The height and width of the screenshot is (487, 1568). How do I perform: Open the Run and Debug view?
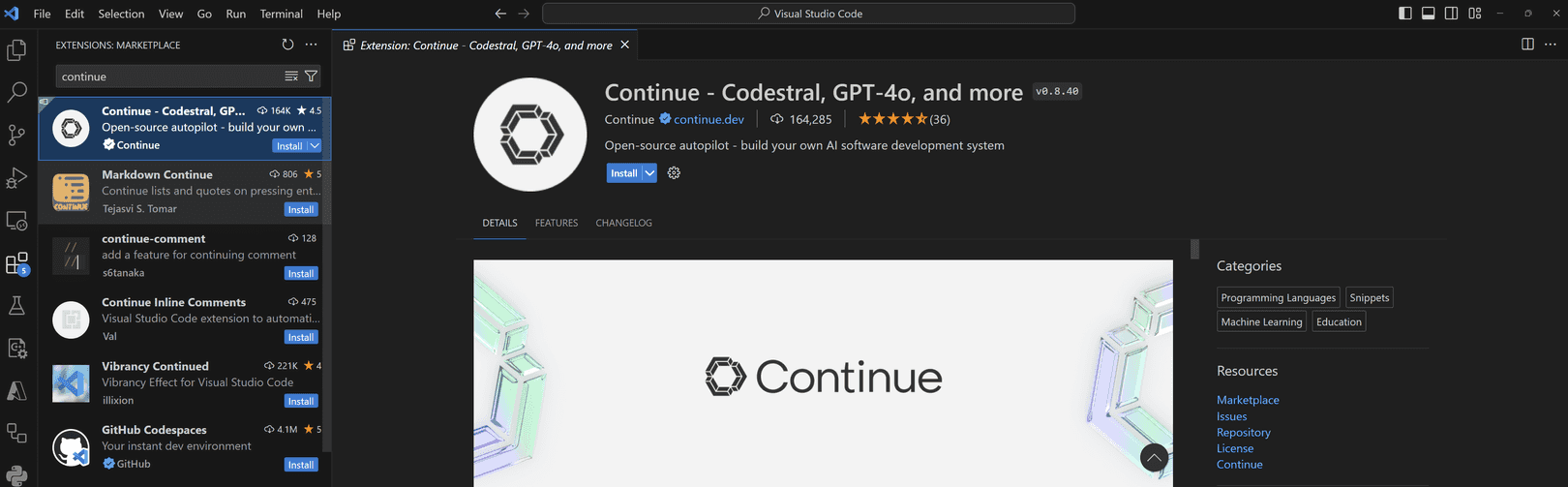tap(16, 178)
